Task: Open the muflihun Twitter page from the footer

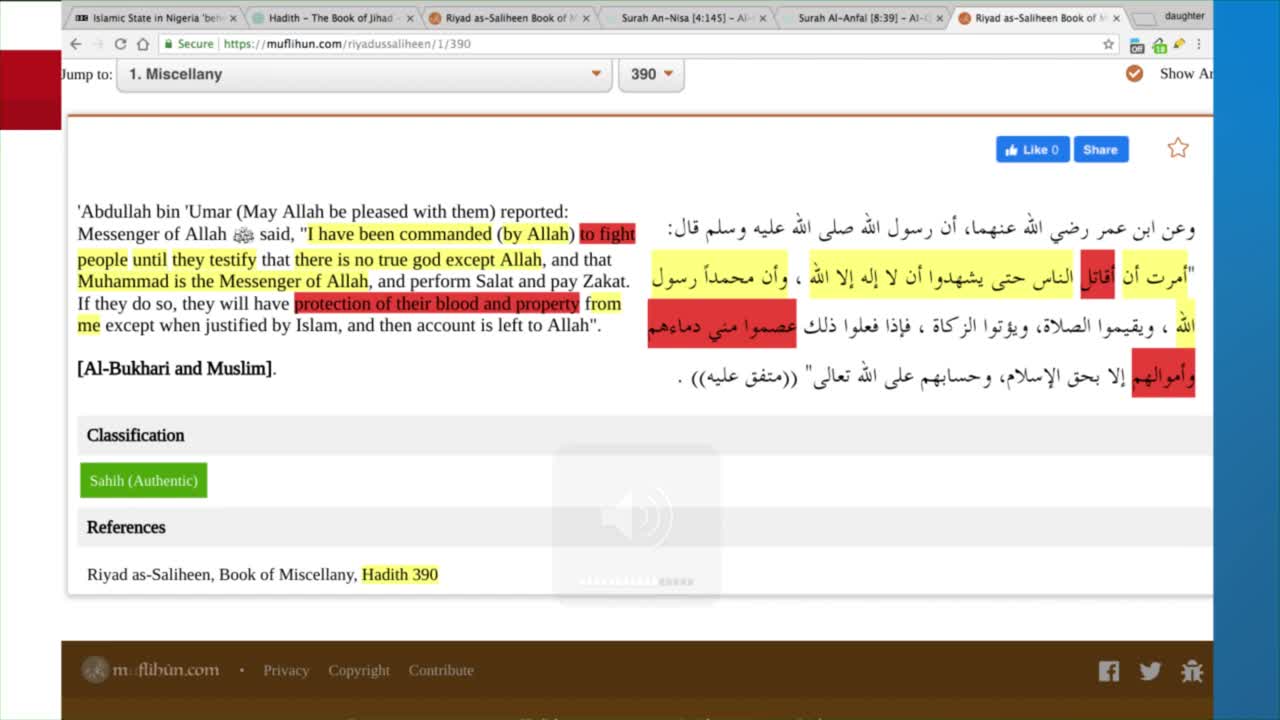Action: coord(1150,671)
